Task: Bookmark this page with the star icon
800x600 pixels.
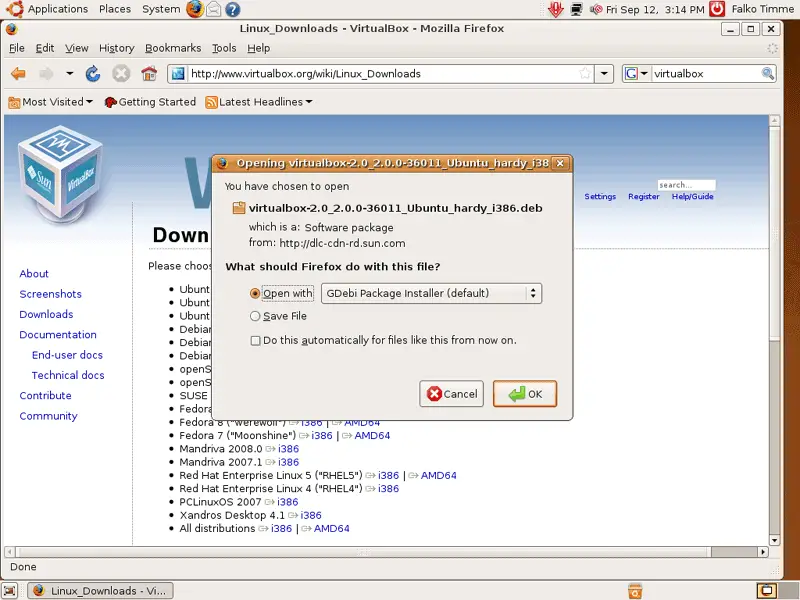Action: [585, 73]
